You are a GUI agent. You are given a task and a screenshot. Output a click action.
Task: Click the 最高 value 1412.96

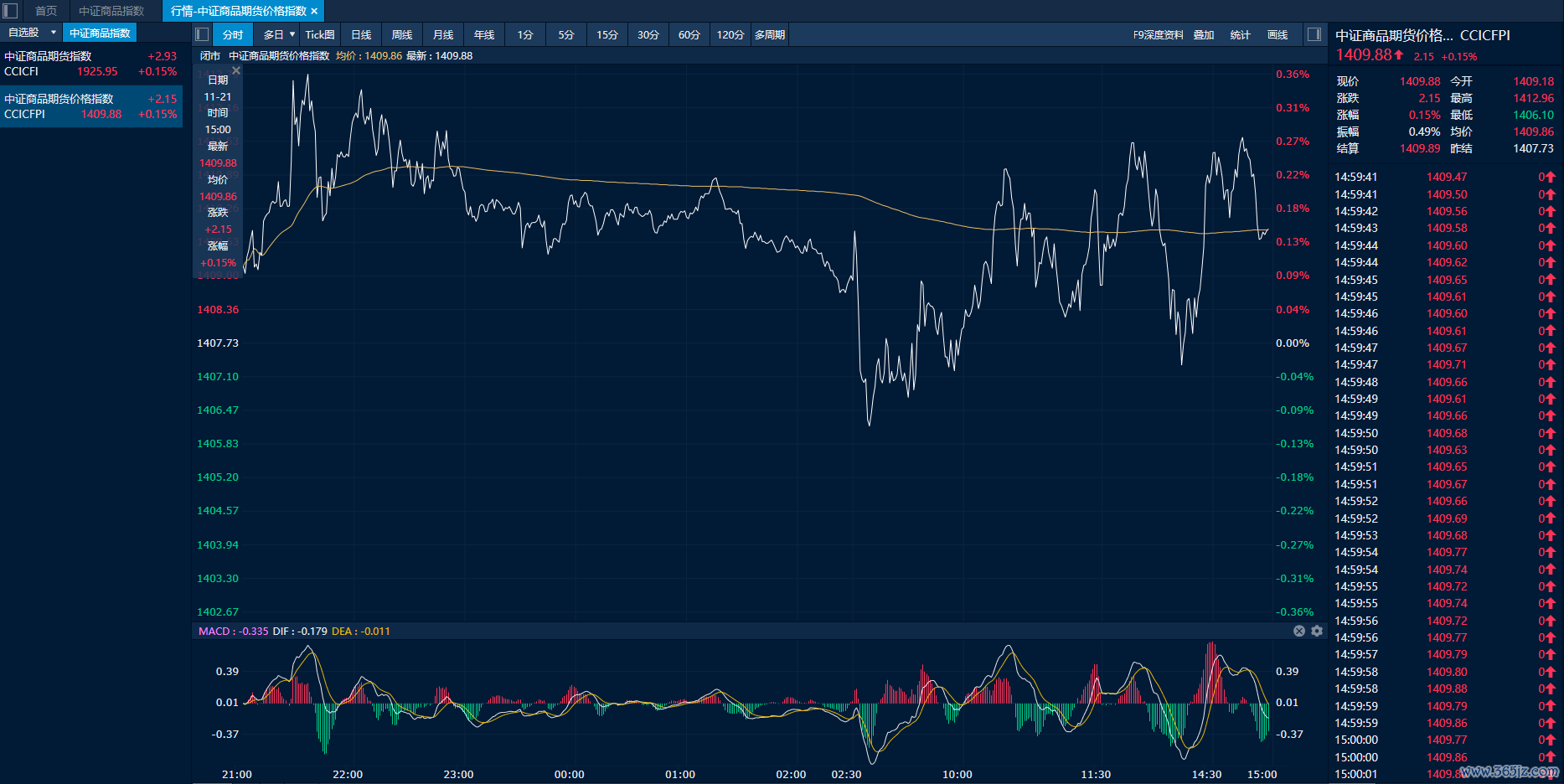coord(1534,98)
